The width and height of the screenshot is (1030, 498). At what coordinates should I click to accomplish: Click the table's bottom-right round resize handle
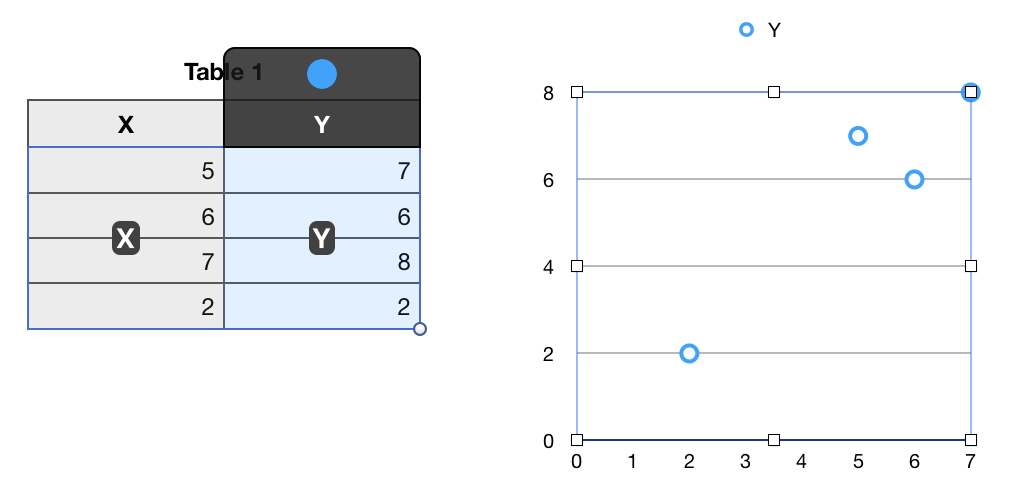click(x=420, y=328)
